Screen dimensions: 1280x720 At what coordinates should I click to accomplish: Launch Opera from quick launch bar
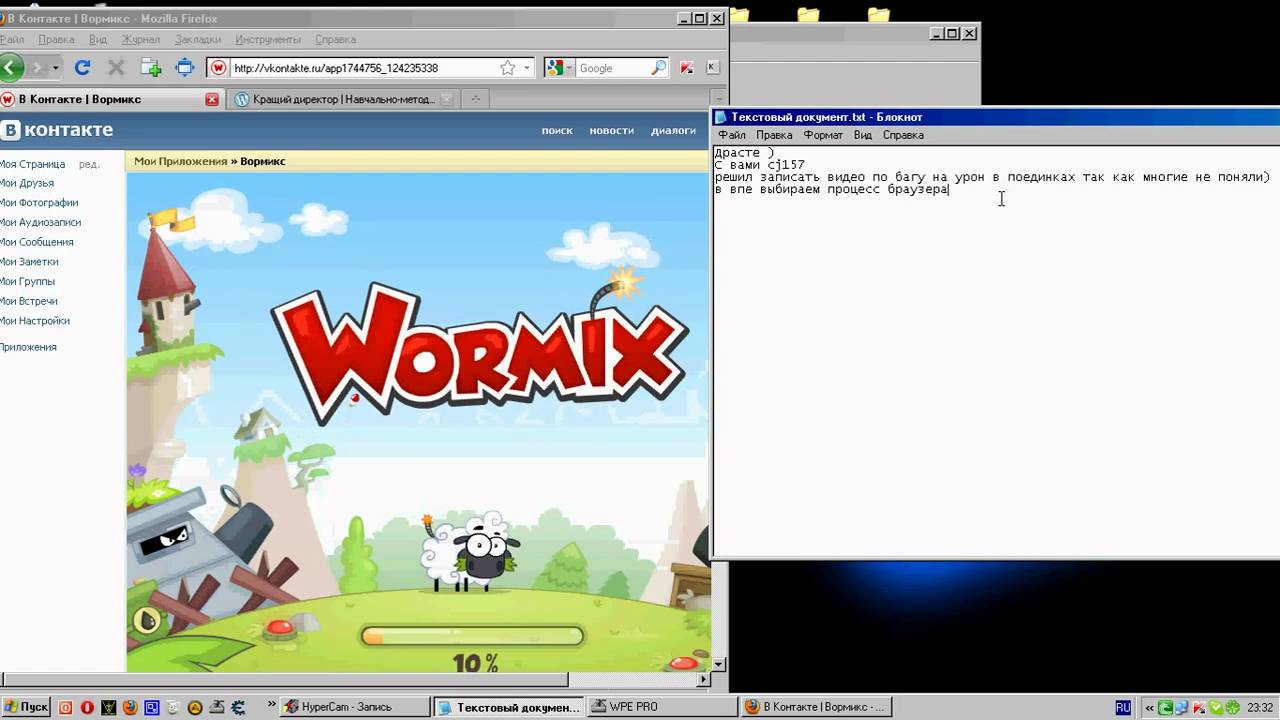click(87, 707)
